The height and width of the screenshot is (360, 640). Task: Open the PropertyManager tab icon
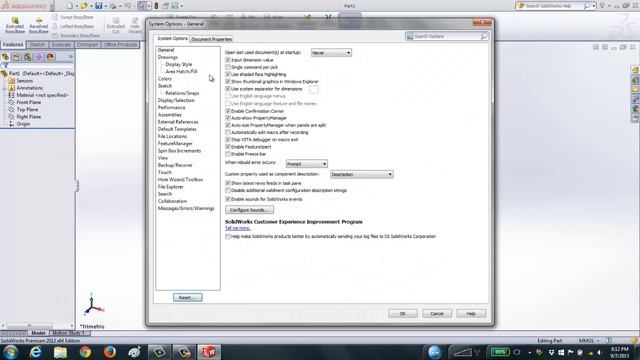point(16,57)
